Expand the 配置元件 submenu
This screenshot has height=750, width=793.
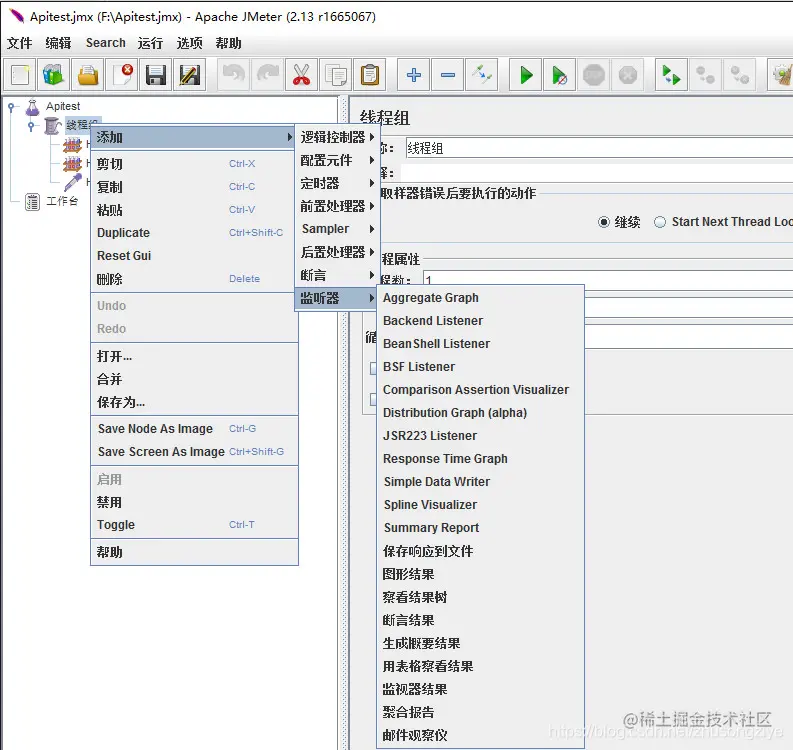(337, 160)
